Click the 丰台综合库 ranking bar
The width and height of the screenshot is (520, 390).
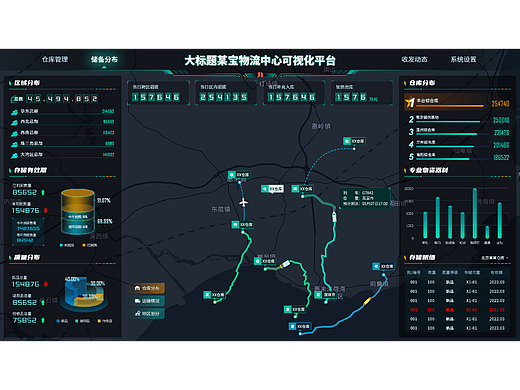(x=450, y=106)
